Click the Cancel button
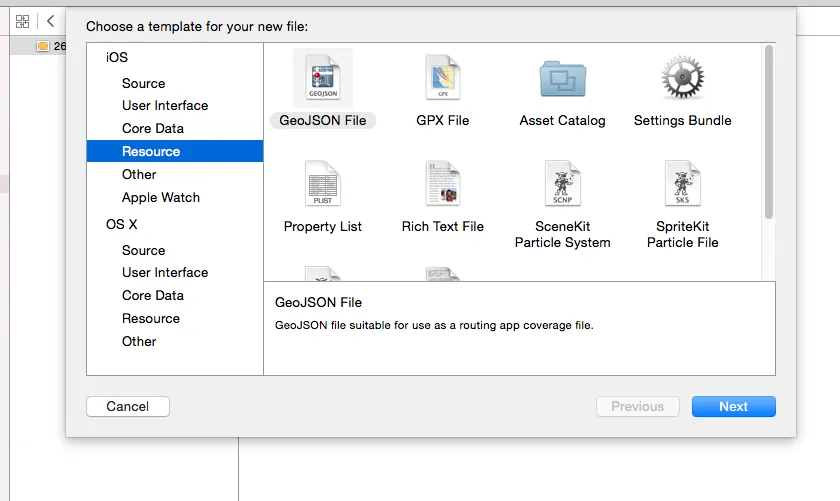Viewport: 840px width, 501px height. click(x=128, y=407)
